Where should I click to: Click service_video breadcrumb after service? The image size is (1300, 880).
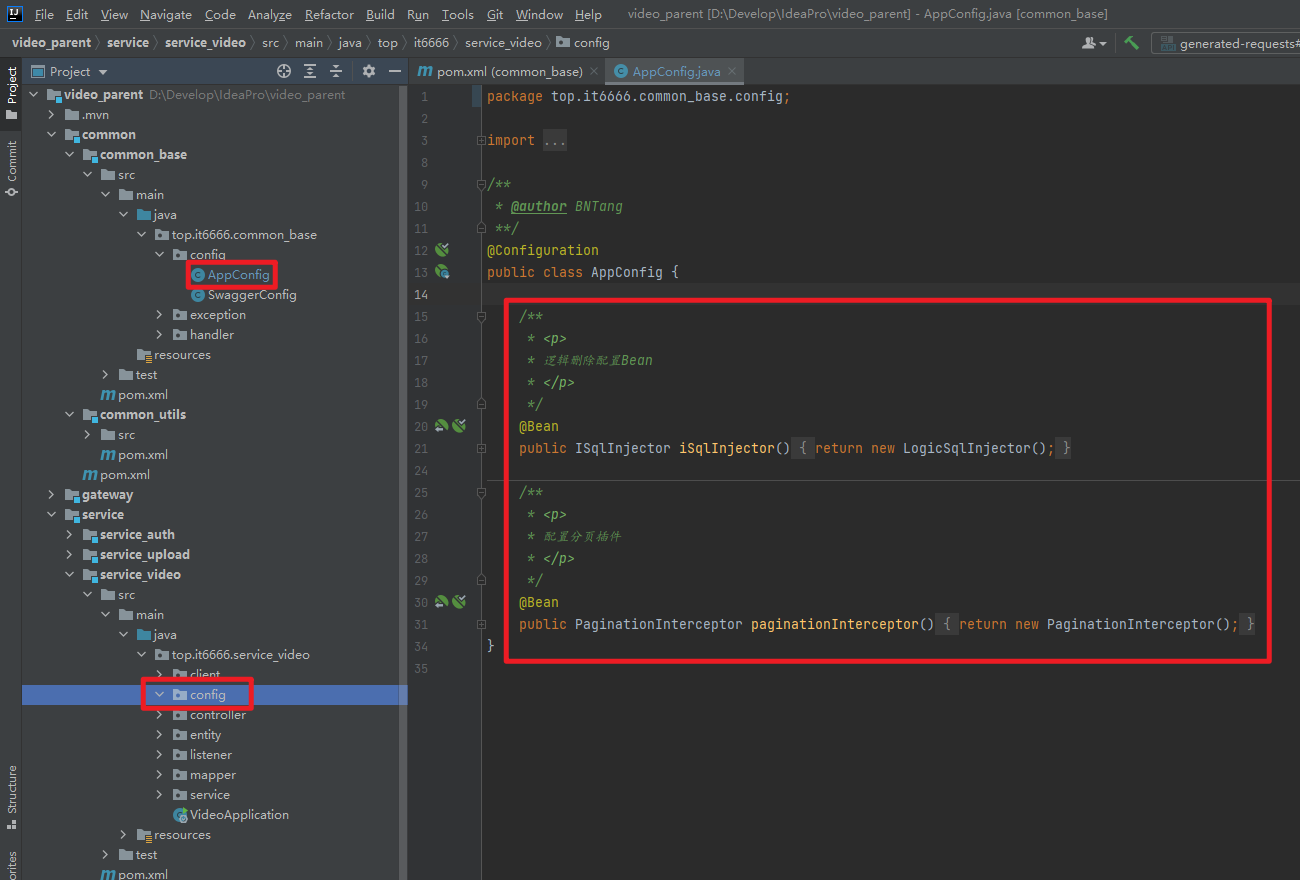[205, 43]
